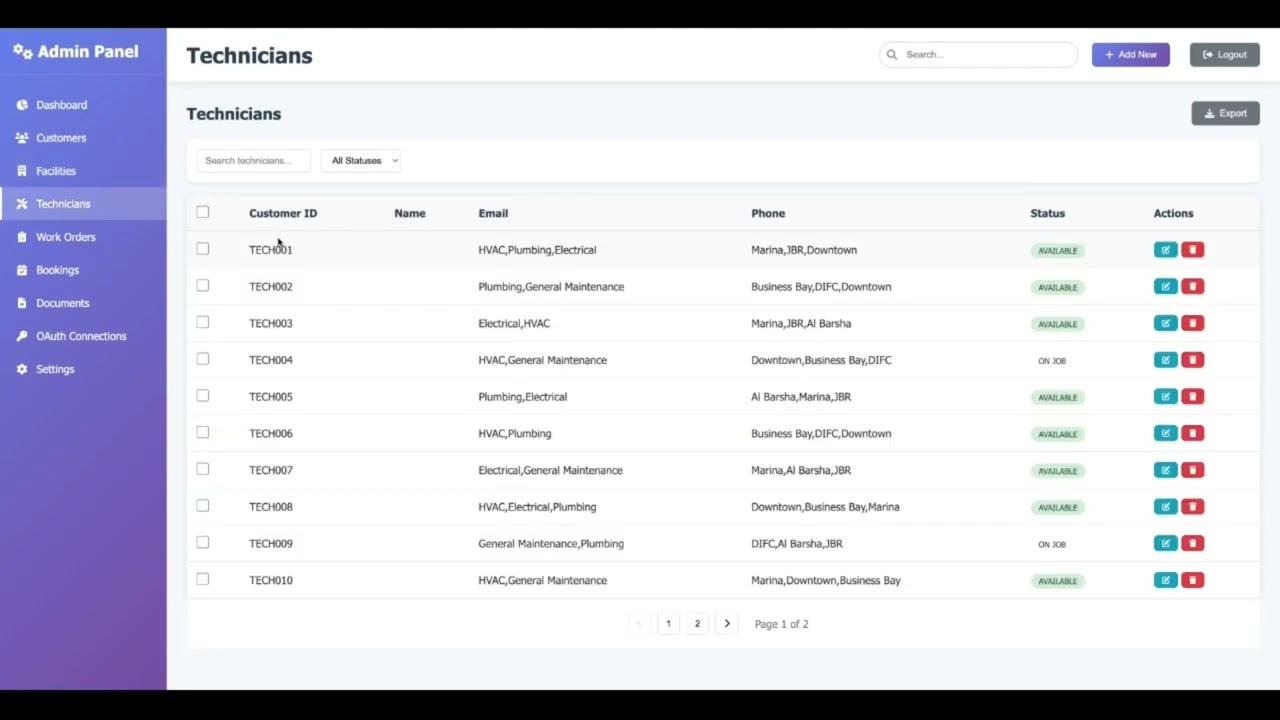This screenshot has height=720, width=1280.
Task: Click the Search technicians input field
Action: click(x=254, y=160)
